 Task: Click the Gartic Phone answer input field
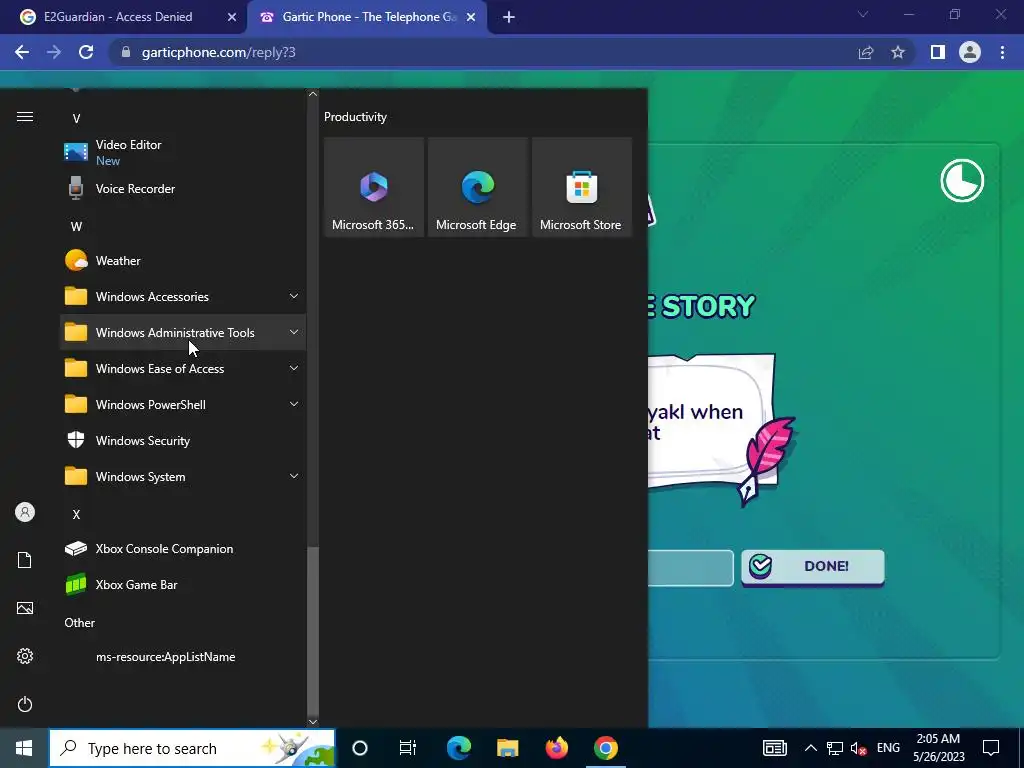(x=690, y=568)
